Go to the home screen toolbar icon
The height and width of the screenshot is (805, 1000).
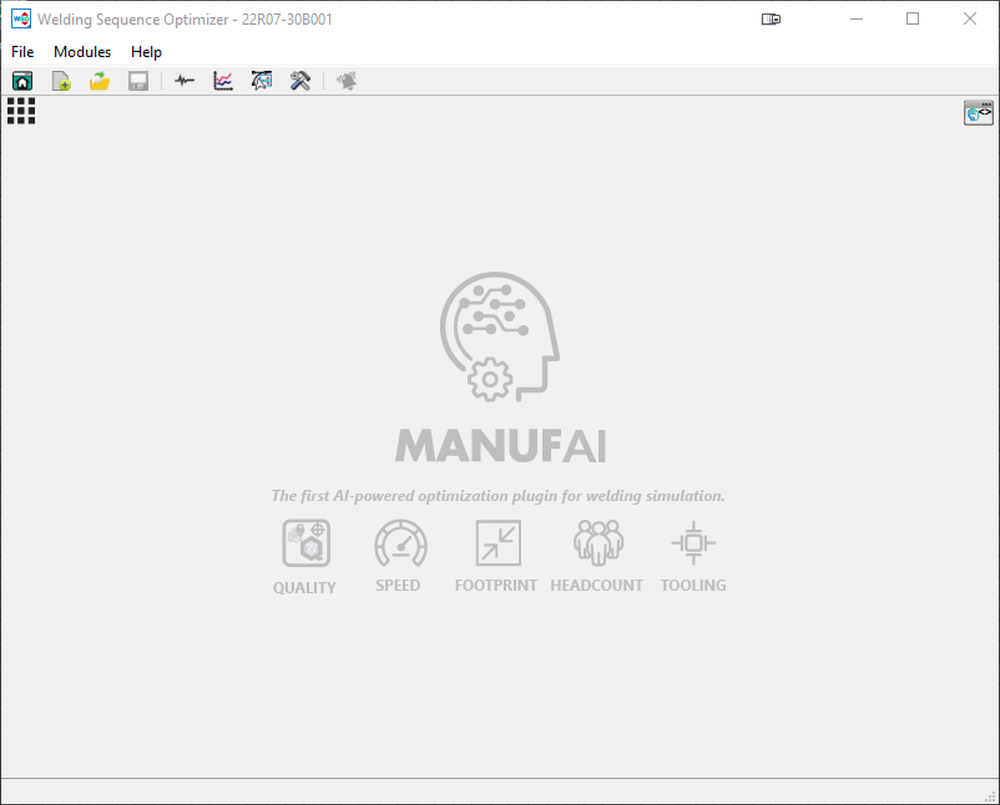point(22,81)
